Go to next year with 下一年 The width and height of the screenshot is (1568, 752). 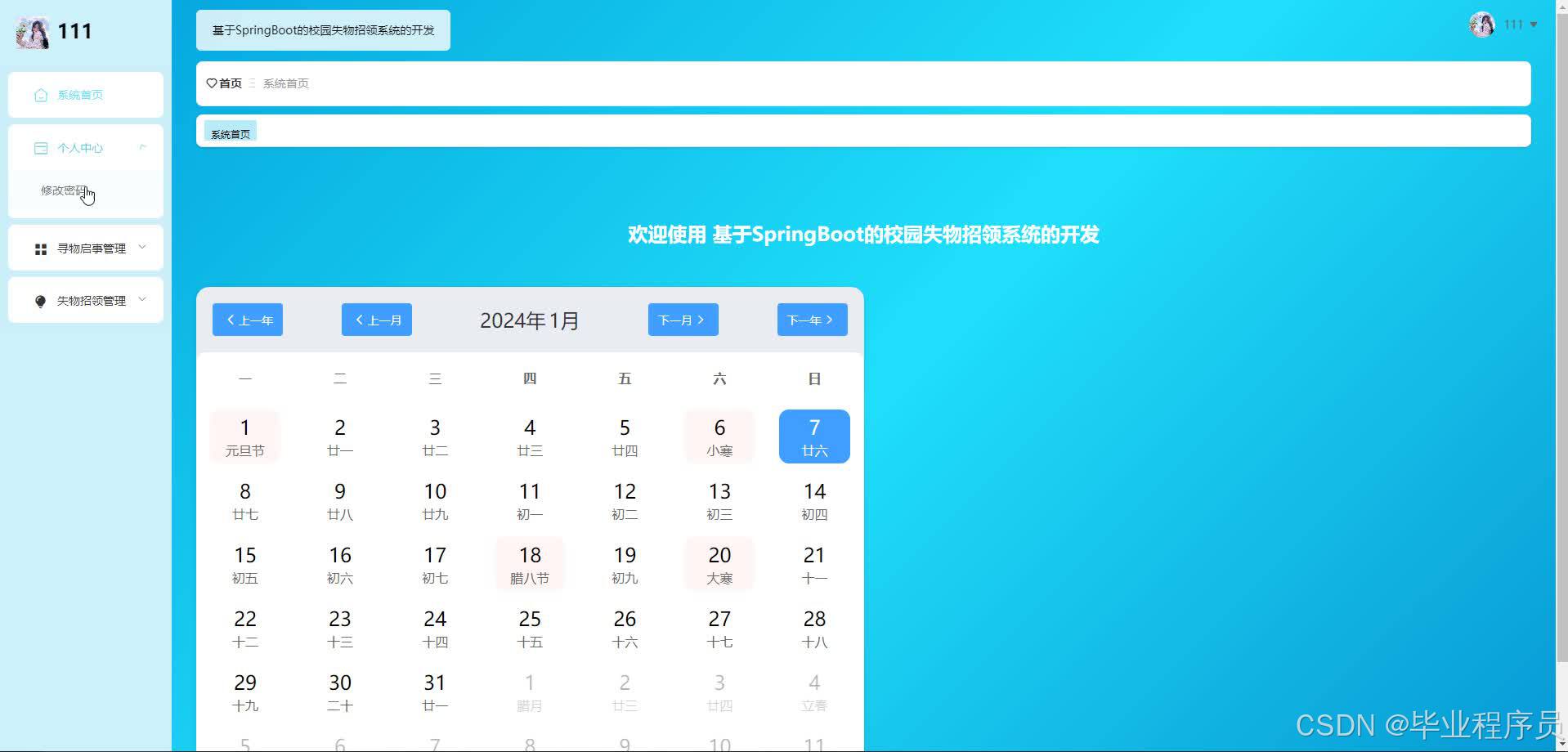tap(813, 320)
